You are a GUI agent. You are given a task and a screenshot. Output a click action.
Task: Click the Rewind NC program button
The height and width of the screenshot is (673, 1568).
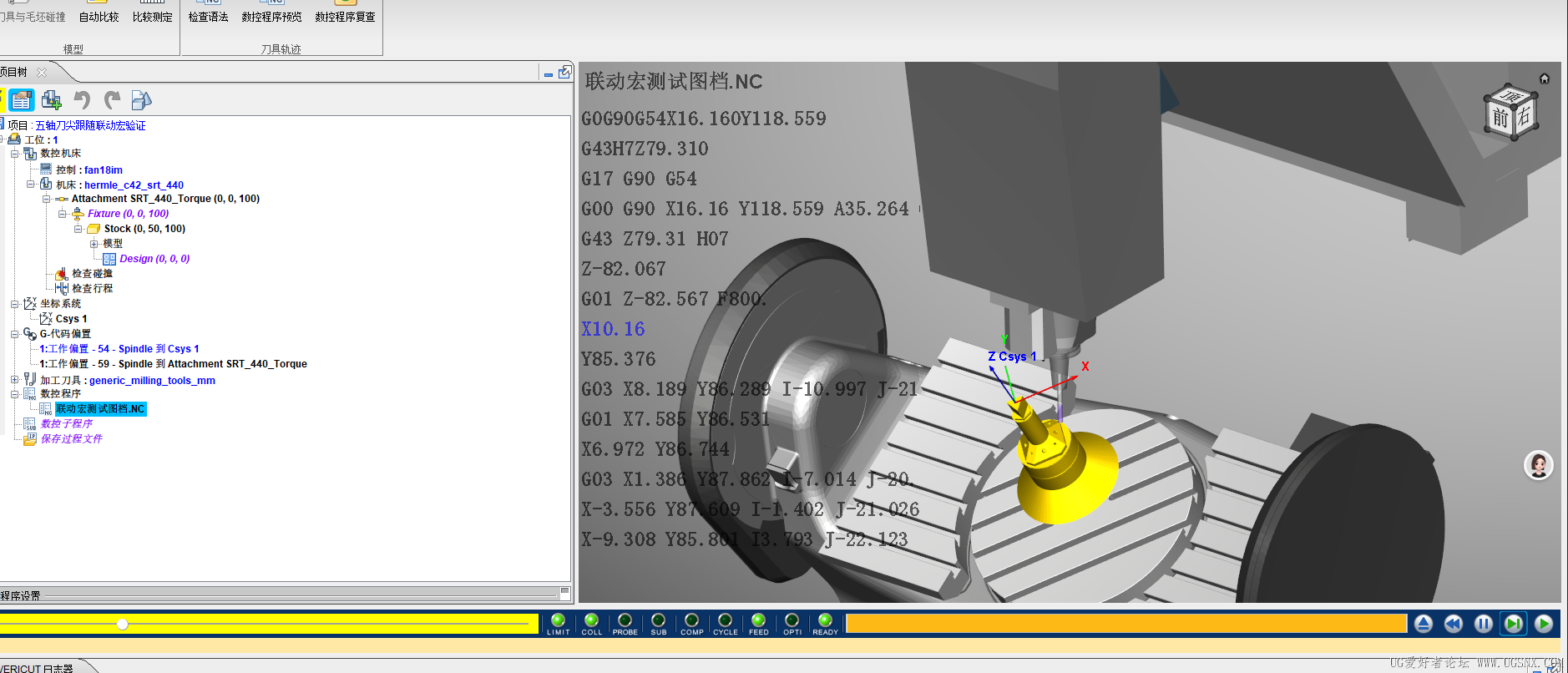pyautogui.click(x=1453, y=624)
